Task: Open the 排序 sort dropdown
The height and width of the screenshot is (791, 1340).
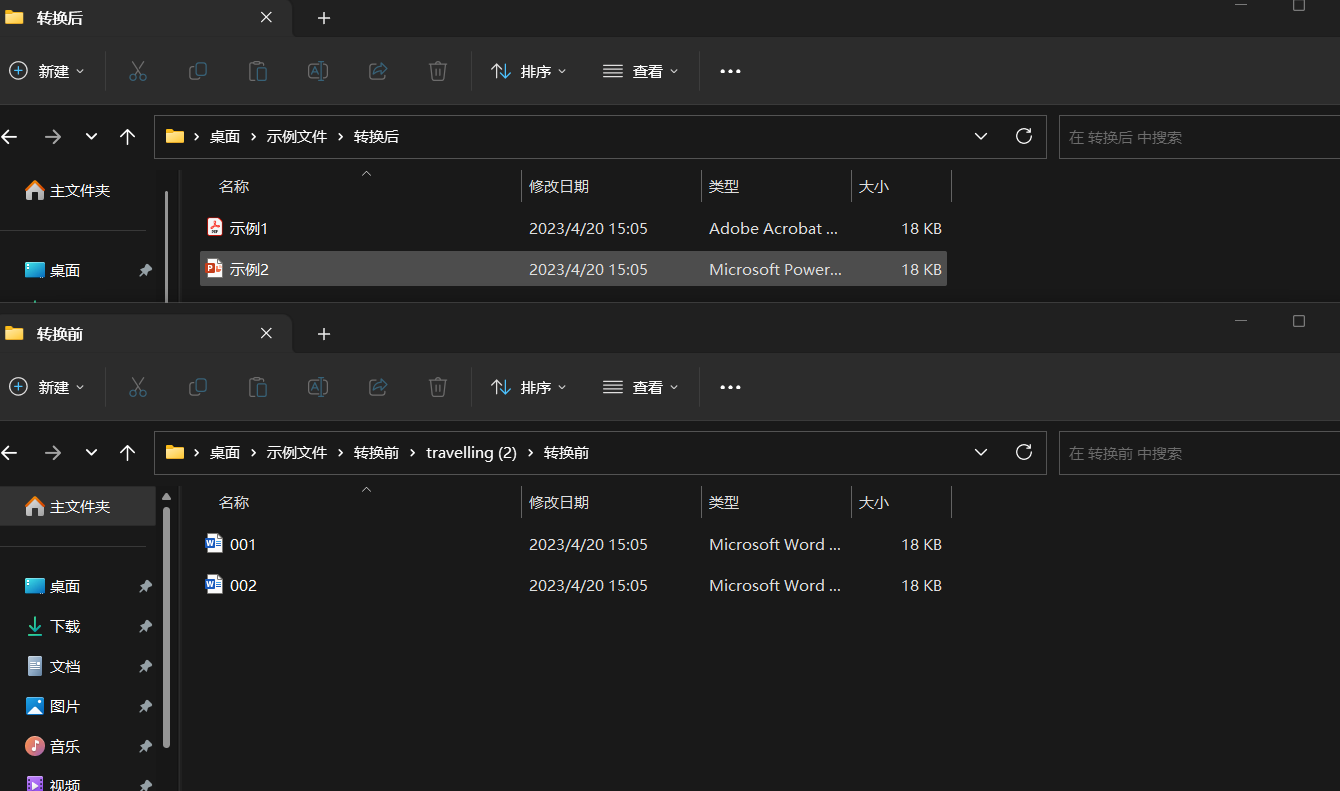Action: point(529,71)
